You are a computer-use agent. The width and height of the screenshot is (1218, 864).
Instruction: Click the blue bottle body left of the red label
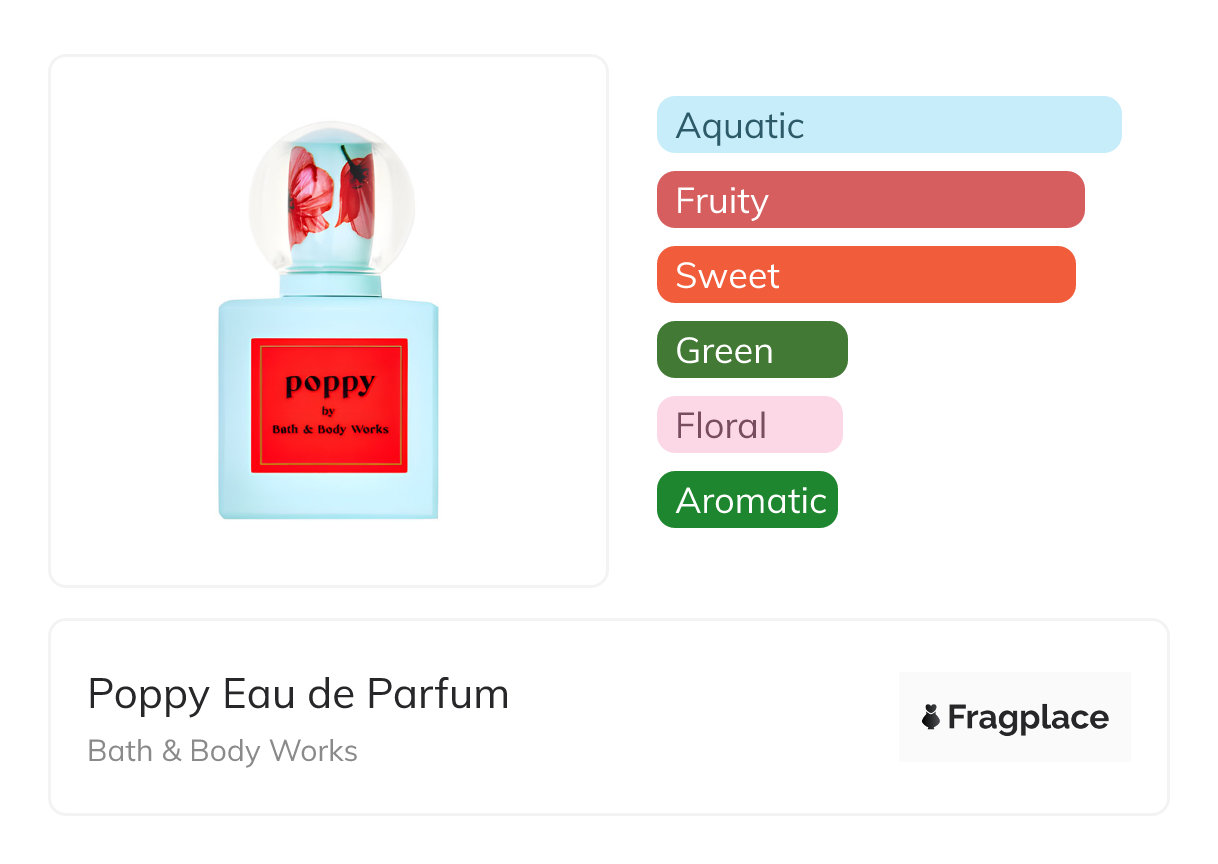pyautogui.click(x=234, y=410)
